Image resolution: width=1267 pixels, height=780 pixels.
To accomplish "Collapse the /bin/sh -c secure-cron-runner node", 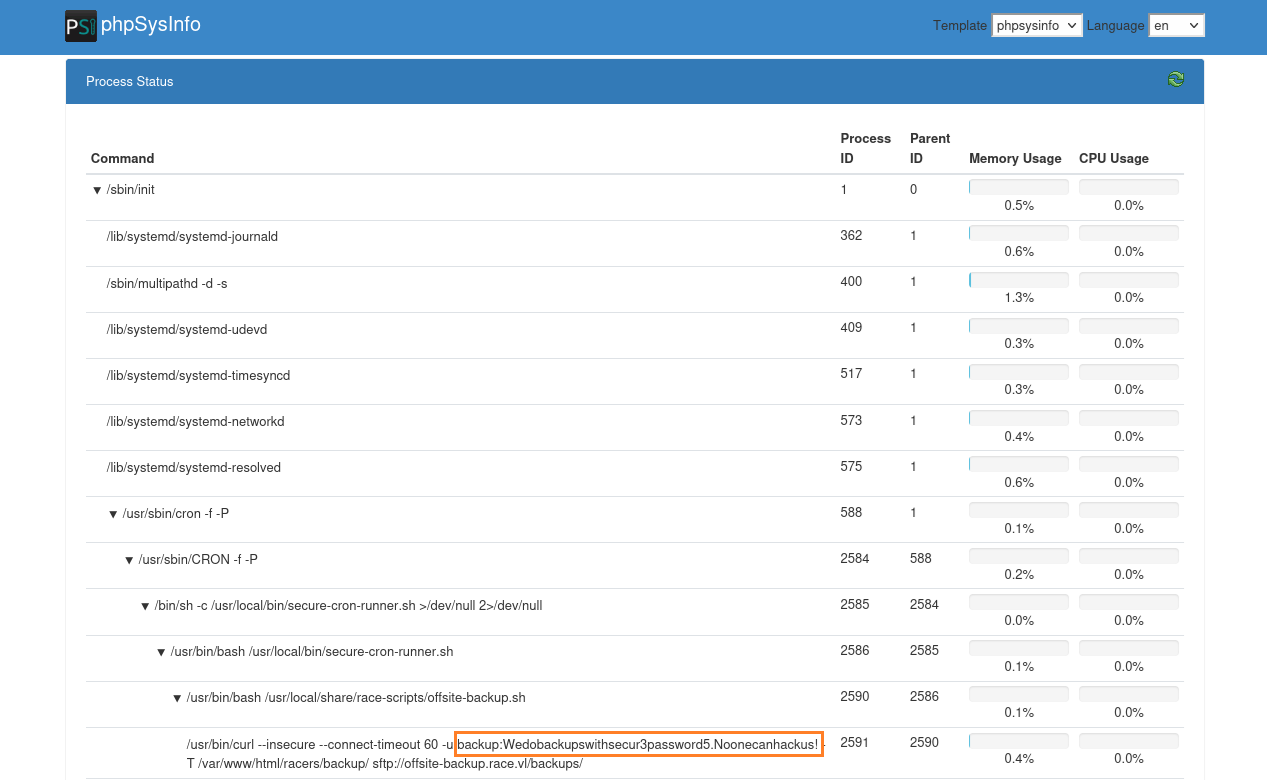I will (145, 606).
